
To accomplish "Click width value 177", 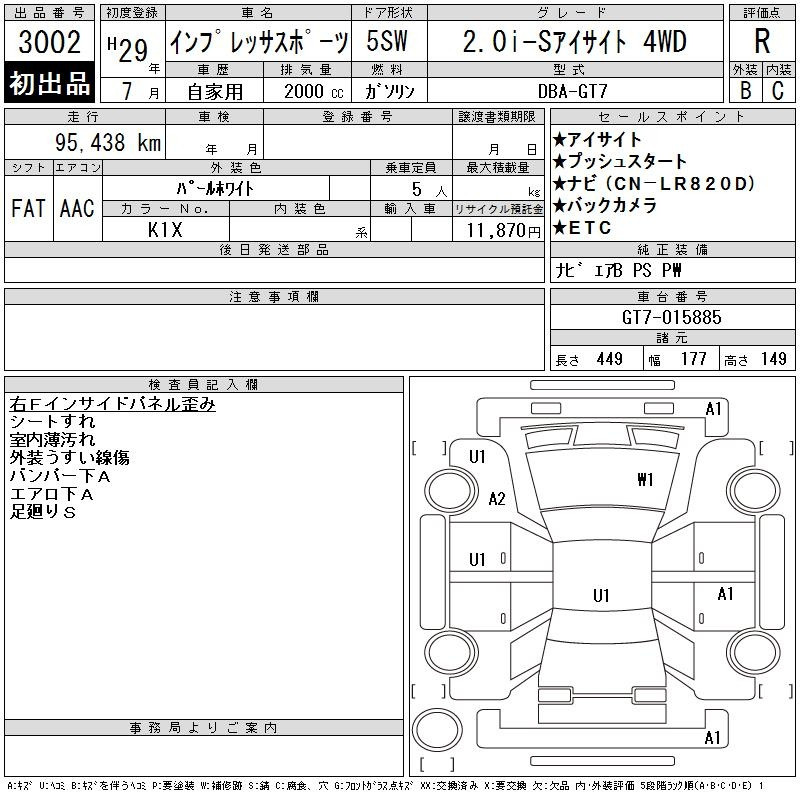I will [x=693, y=359].
